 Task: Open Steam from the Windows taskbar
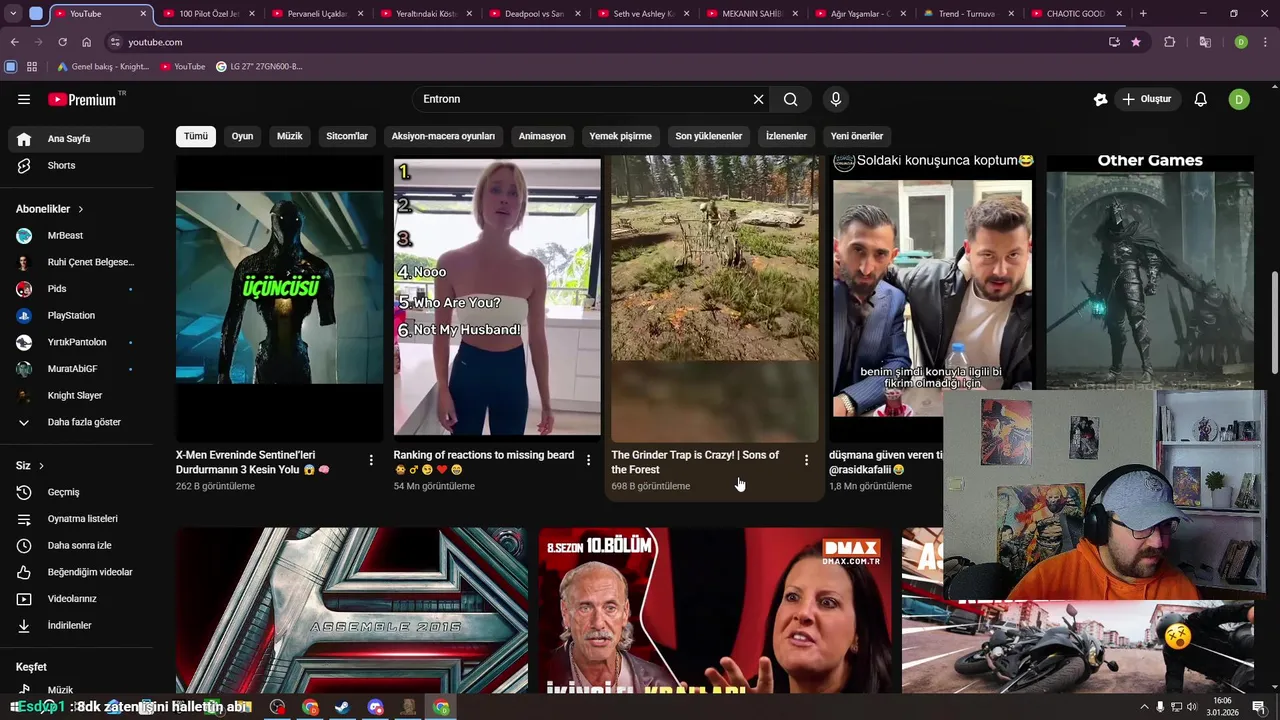tap(342, 707)
